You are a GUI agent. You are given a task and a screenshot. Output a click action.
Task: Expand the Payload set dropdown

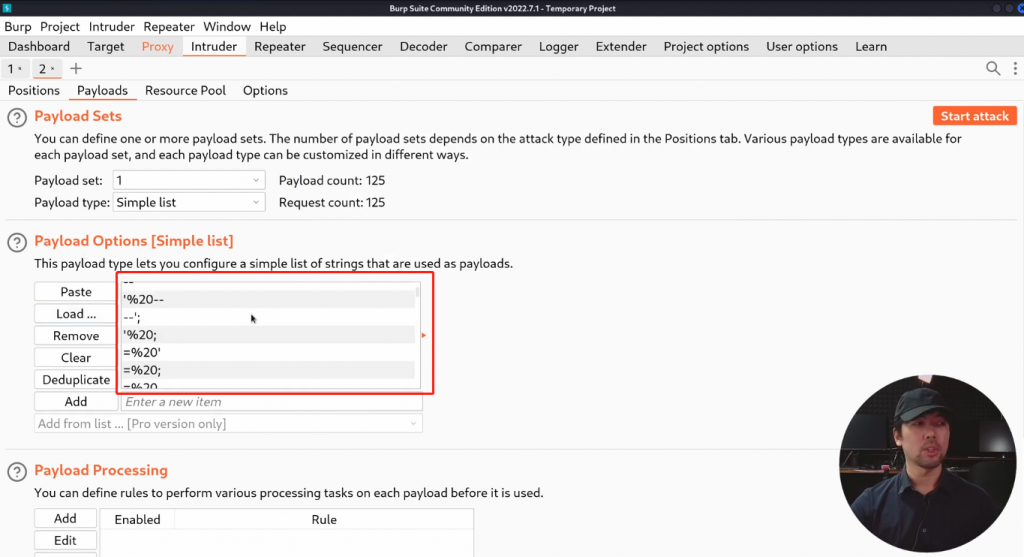188,180
